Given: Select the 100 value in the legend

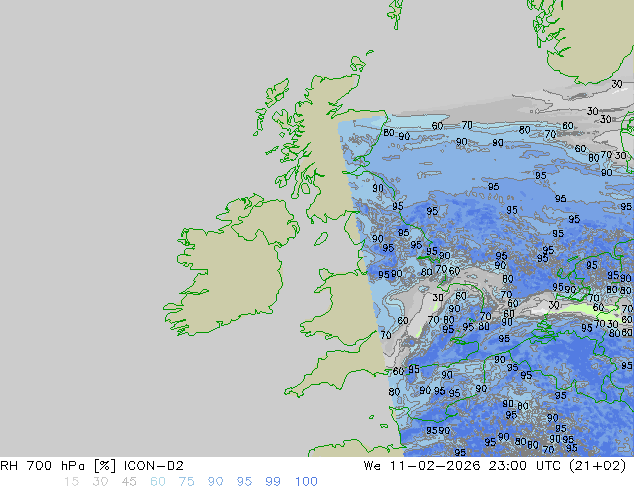Looking at the screenshot, I should [x=306, y=482].
